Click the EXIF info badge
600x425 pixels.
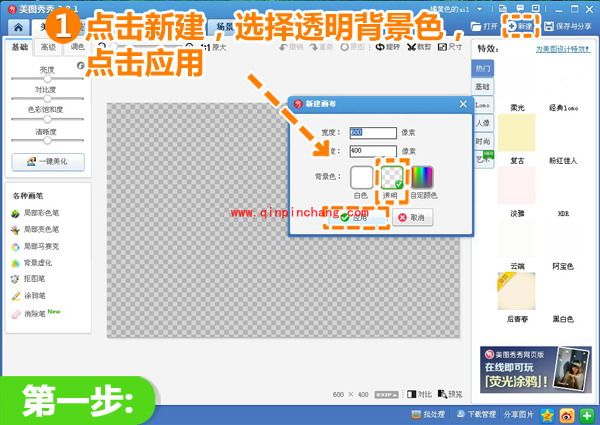(386, 394)
